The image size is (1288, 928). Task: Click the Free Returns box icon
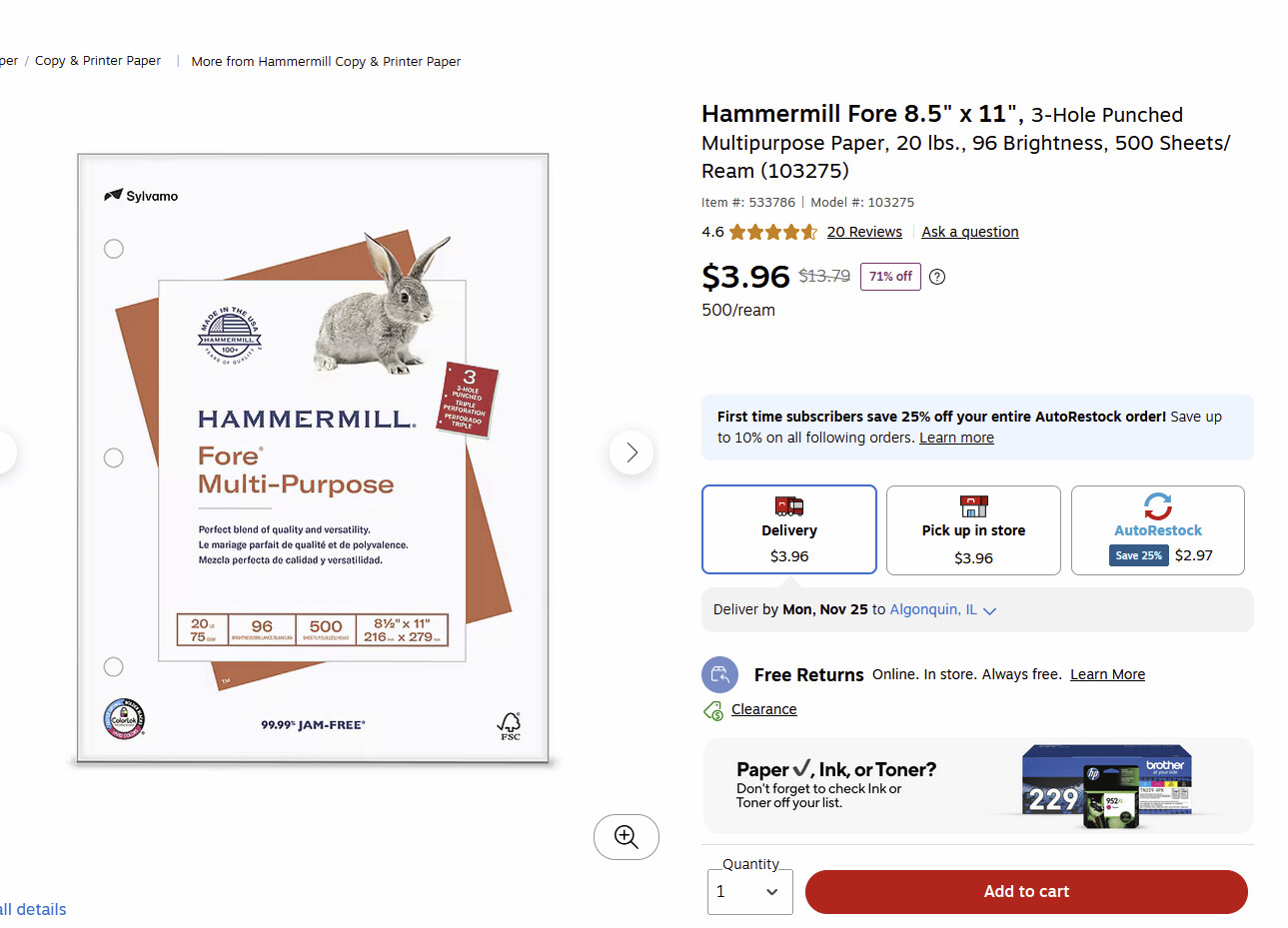720,675
